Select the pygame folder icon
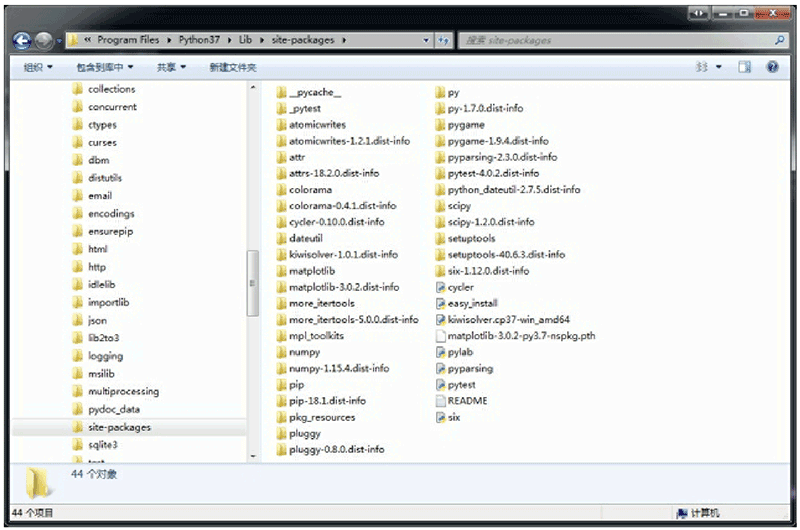Image resolution: width=800 pixels, height=530 pixels. coord(440,125)
